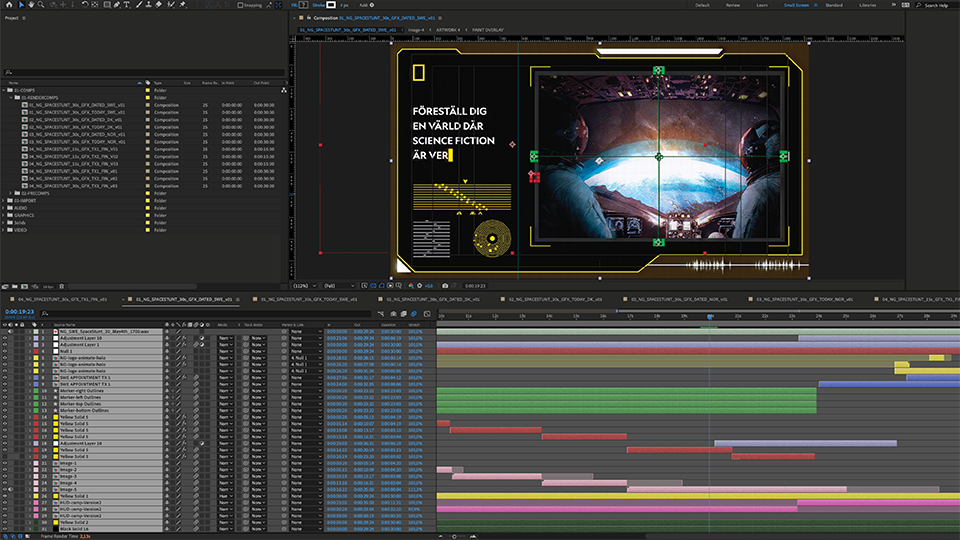Switch to 02_NG_SPACESTUNT_30s_GFX_DATED_DK_v01 timeline tab
Viewport: 960px width, 540px height.
pos(433,299)
